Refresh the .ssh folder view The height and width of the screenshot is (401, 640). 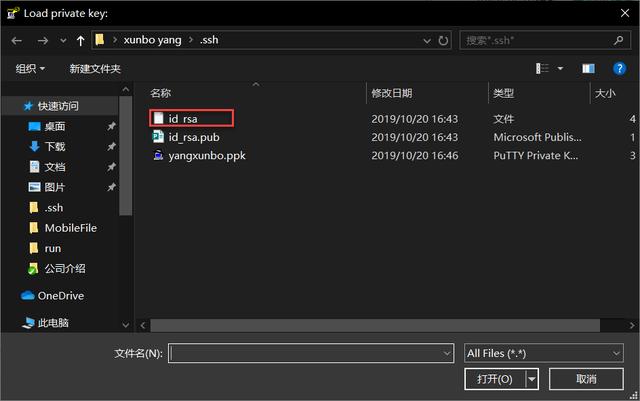(443, 40)
